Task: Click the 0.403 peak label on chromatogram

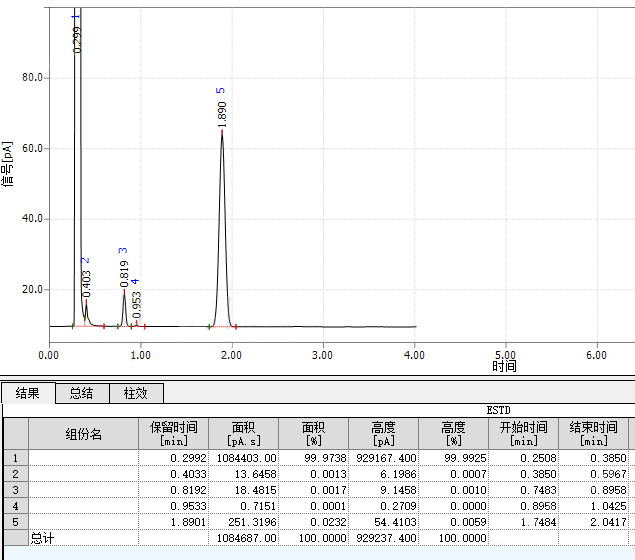Action: (x=87, y=284)
